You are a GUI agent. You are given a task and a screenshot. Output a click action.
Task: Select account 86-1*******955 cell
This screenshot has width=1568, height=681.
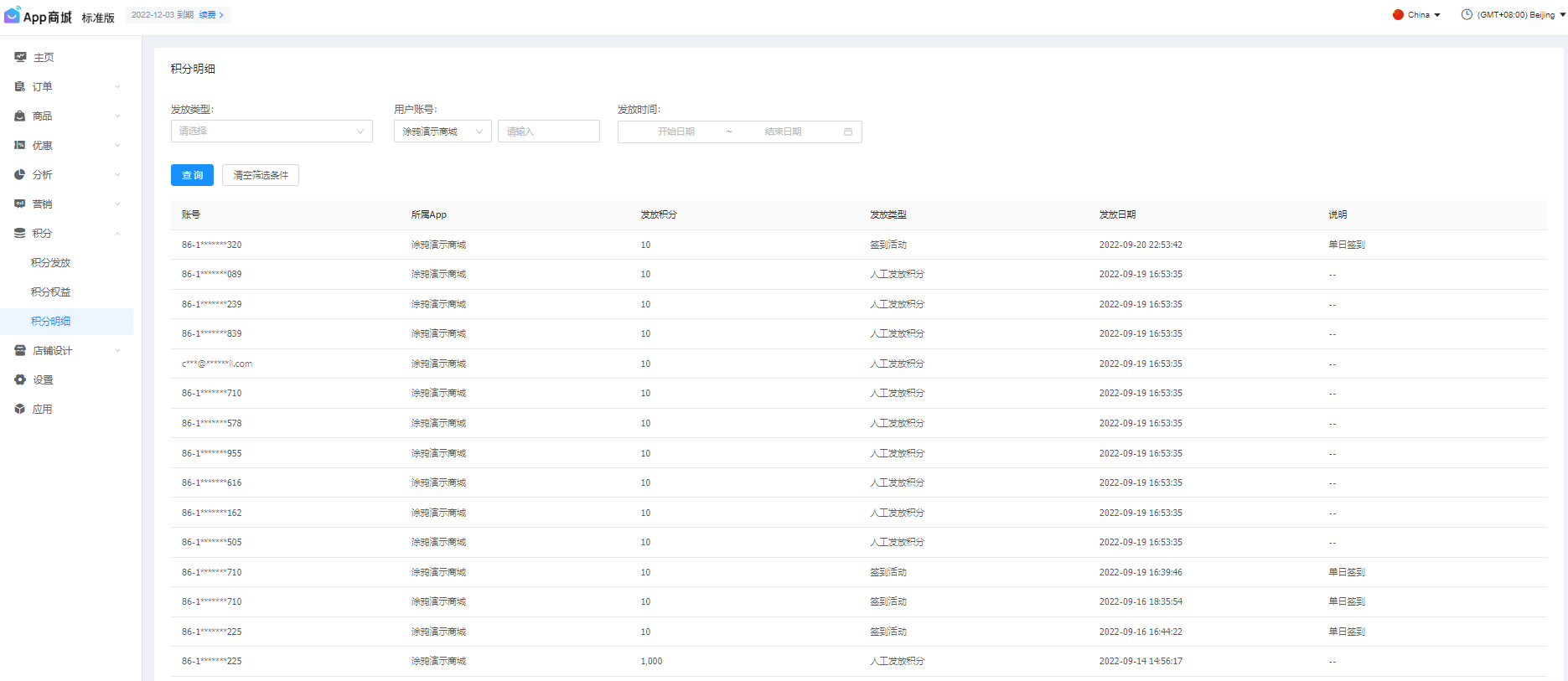(x=212, y=453)
